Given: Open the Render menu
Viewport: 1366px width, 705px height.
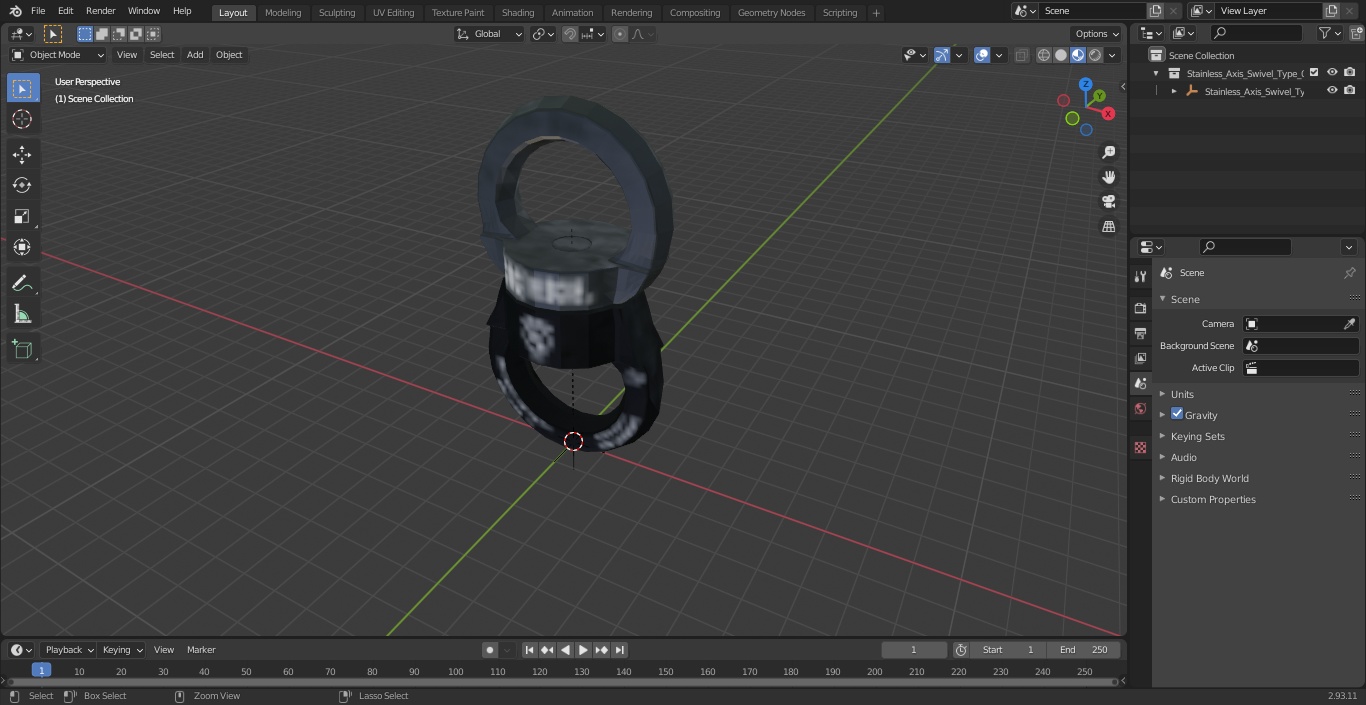Looking at the screenshot, I should 100,11.
